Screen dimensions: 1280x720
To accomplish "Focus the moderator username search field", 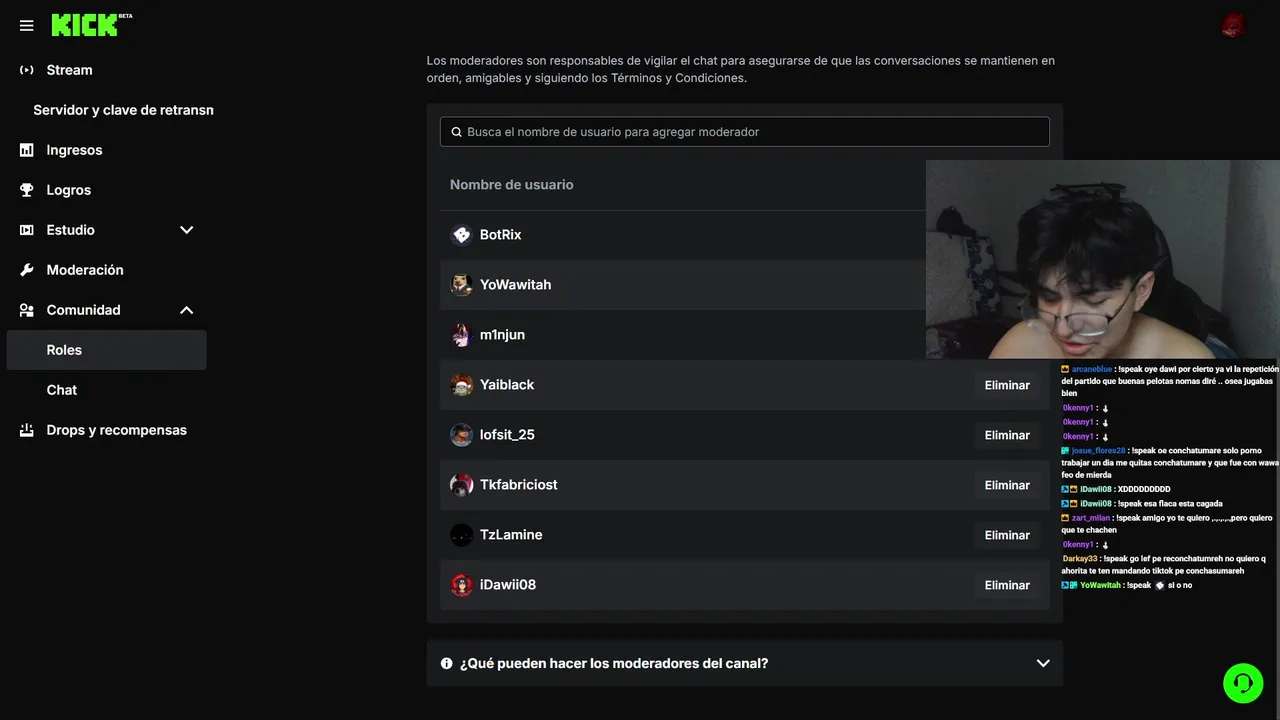I will [x=745, y=132].
